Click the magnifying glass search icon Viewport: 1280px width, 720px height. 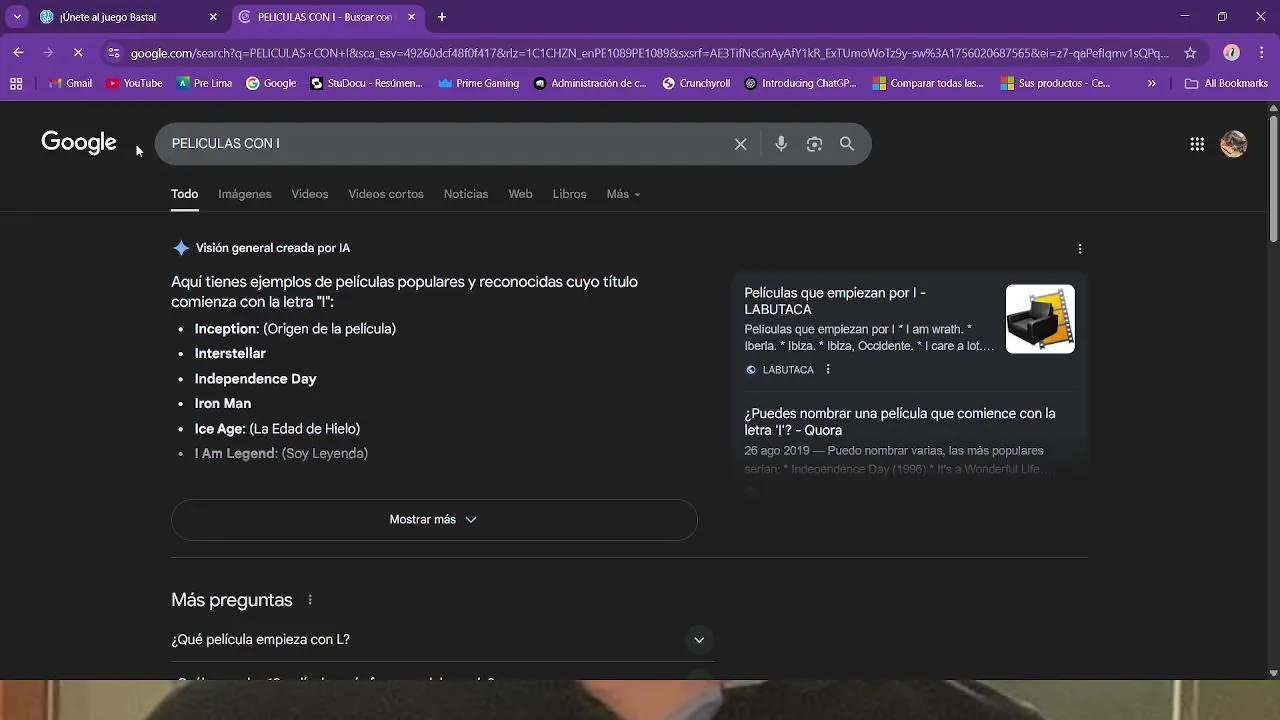[847, 144]
